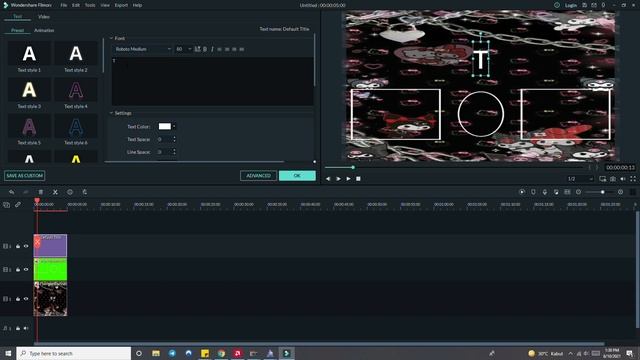Toggle italic text formatting
The height and width of the screenshot is (360, 640).
pos(212,49)
